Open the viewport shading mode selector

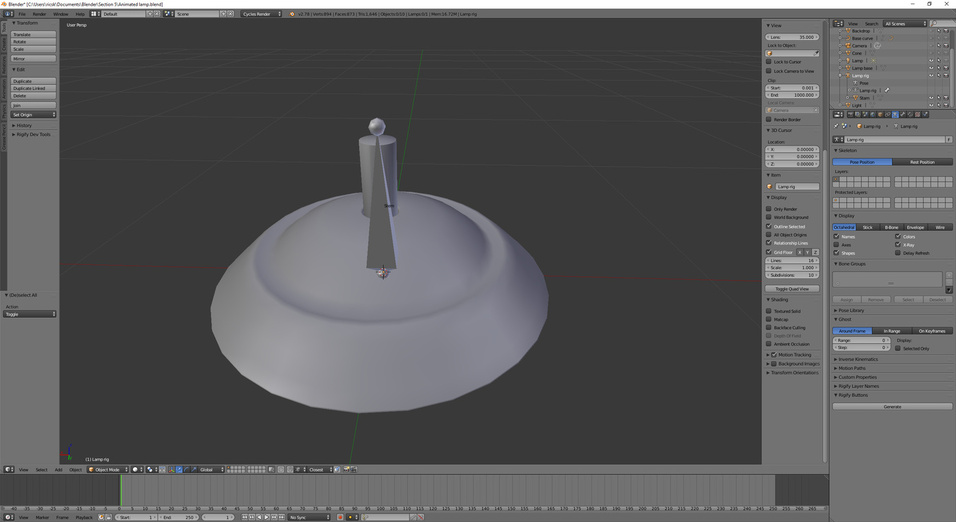[137, 470]
